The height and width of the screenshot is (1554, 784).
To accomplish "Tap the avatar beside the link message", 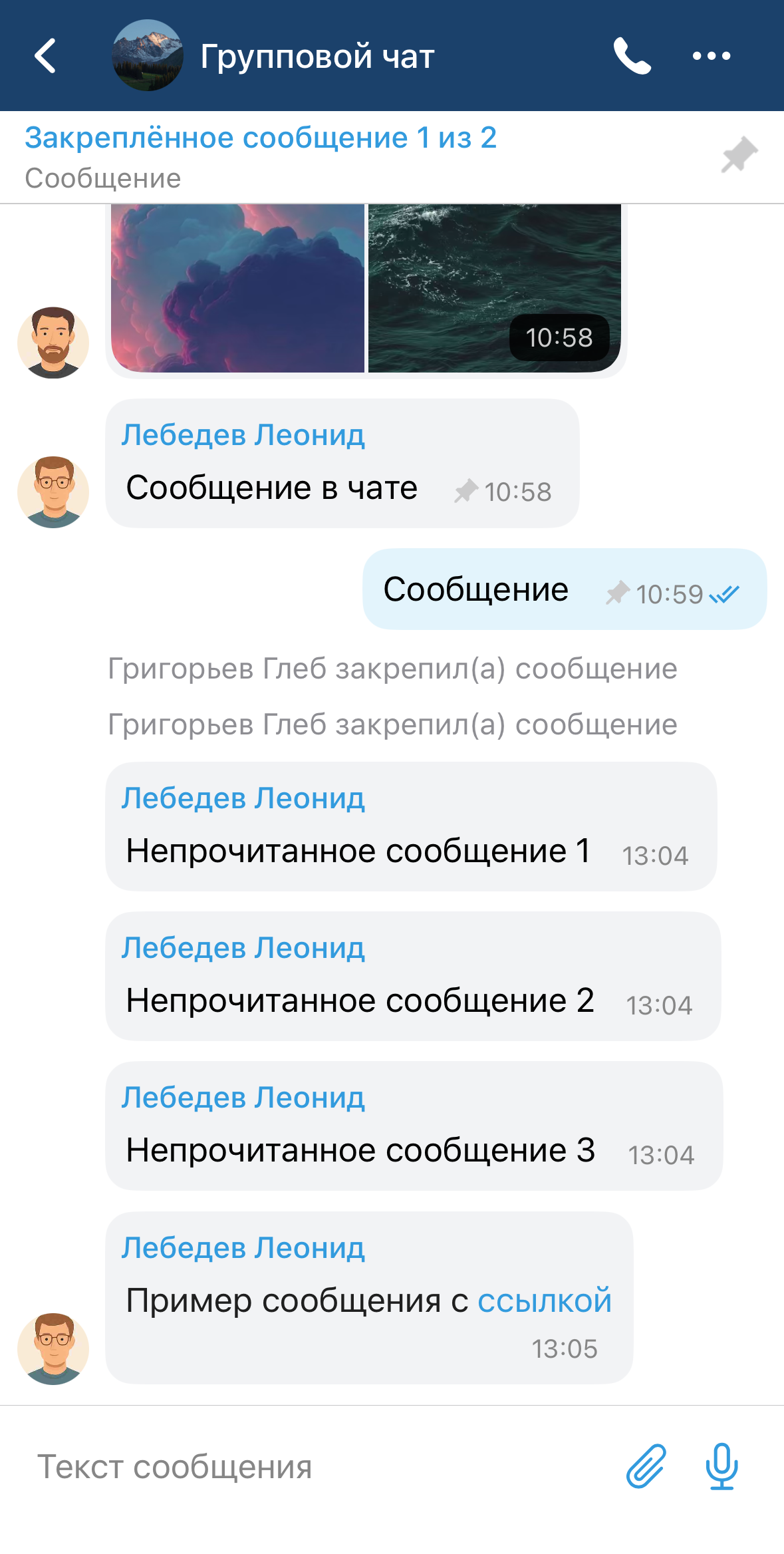I will (53, 1348).
